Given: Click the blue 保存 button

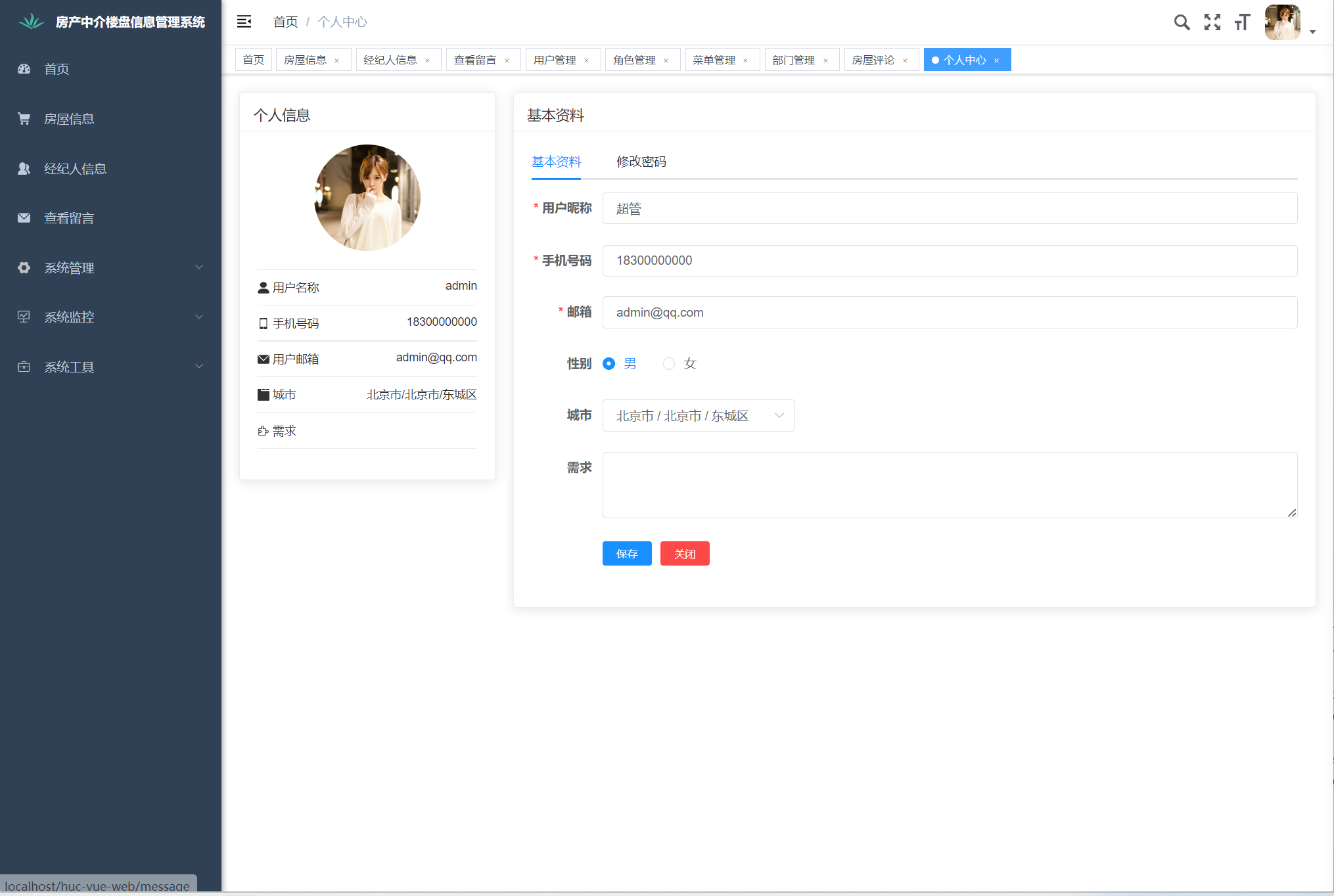Looking at the screenshot, I should point(626,554).
